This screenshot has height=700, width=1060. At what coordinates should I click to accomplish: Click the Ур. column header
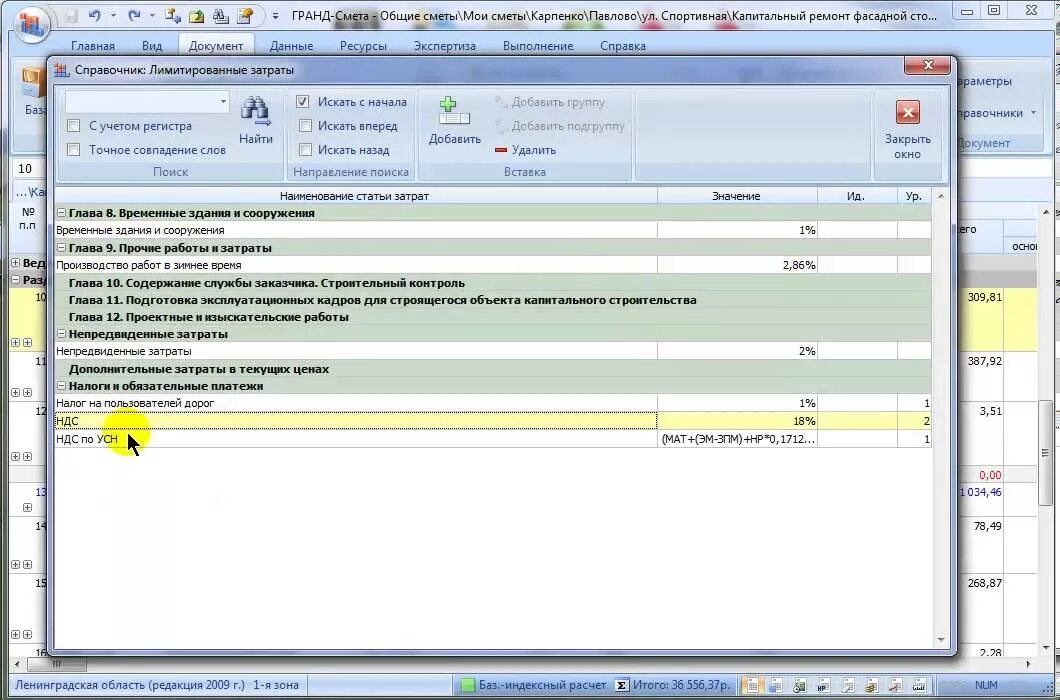tap(914, 196)
